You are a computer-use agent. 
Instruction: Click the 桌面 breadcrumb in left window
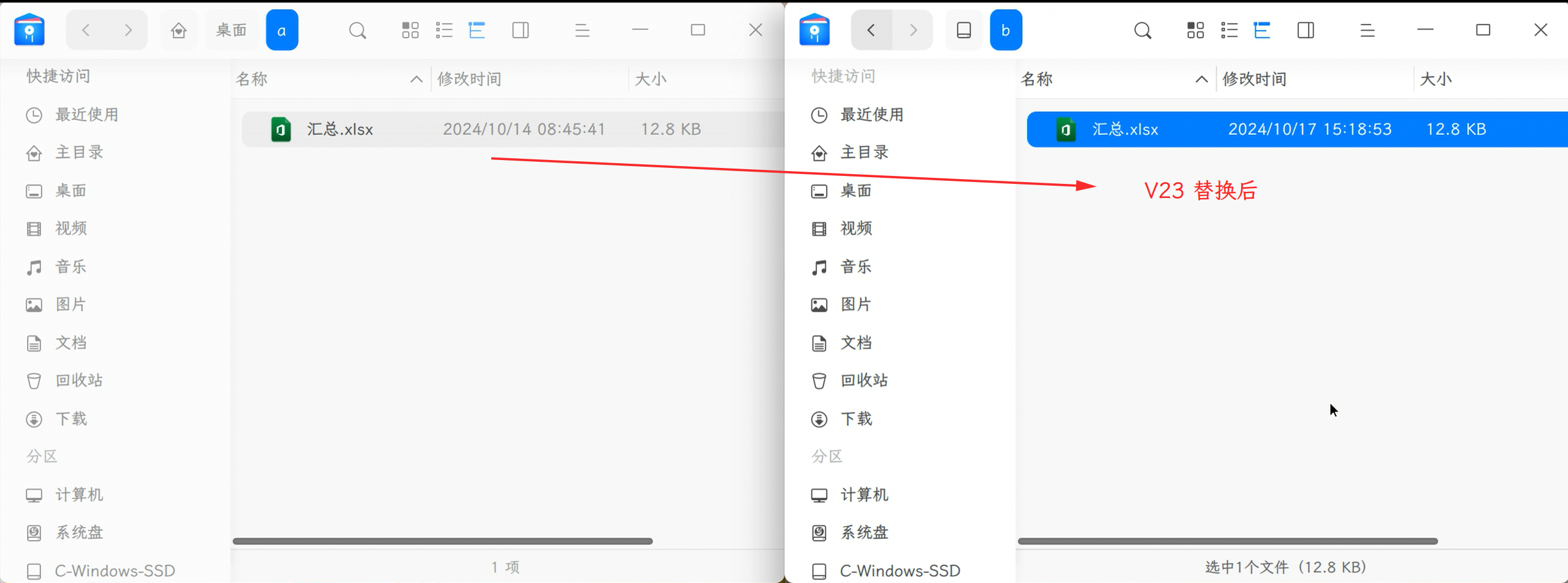click(x=232, y=30)
